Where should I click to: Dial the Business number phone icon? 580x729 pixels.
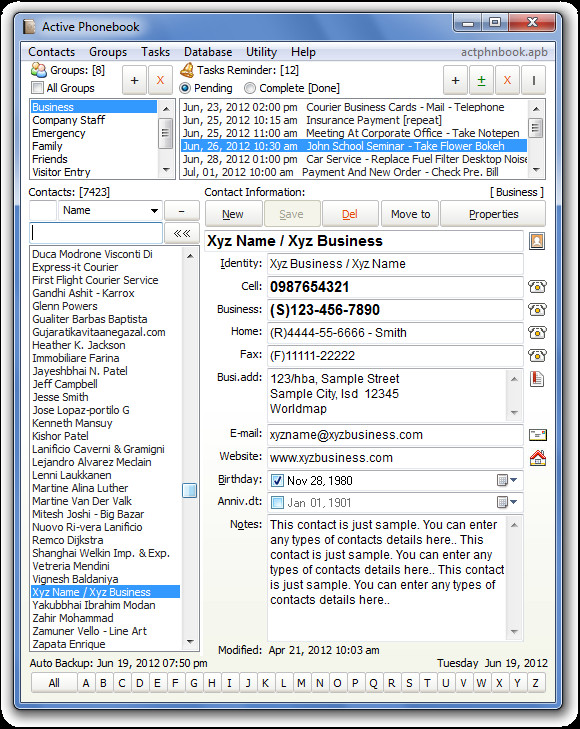[x=537, y=309]
